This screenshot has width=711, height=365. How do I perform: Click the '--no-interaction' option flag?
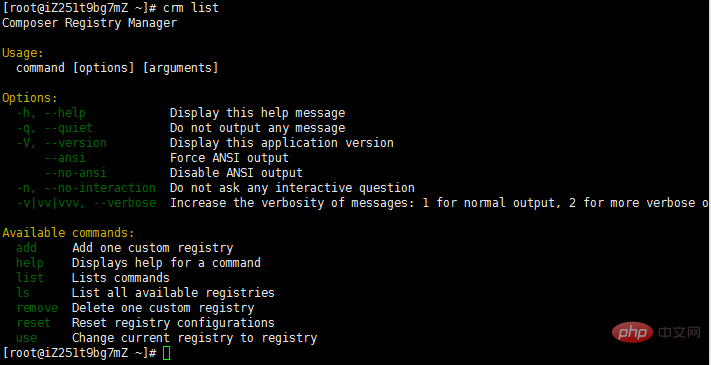click(100, 188)
